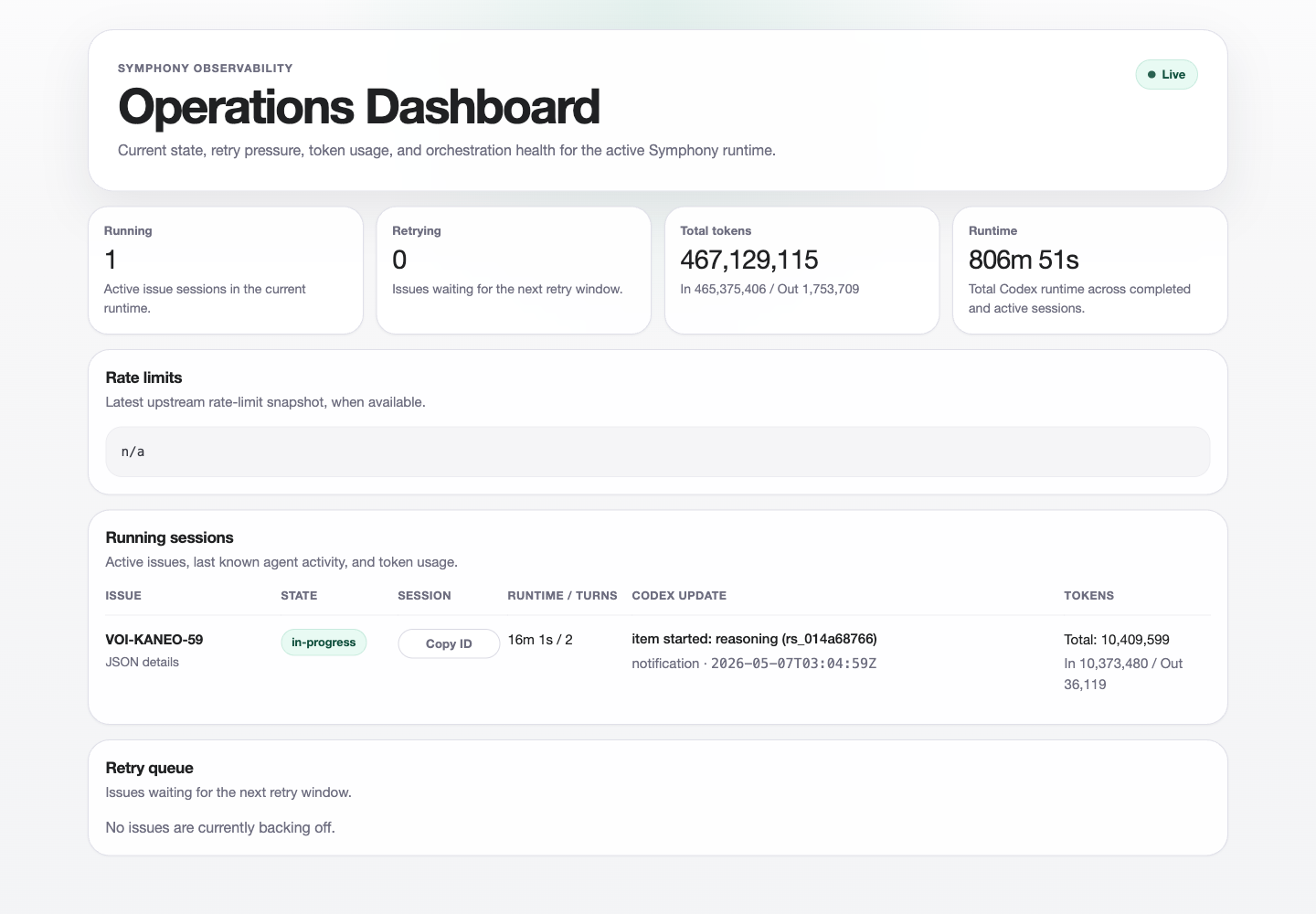Click the Retrying card label

[x=417, y=230]
